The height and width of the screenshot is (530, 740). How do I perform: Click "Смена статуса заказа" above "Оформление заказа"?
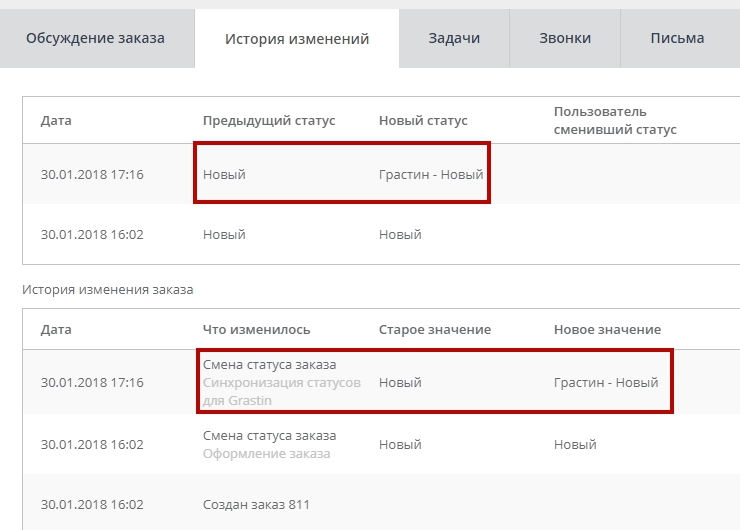coord(269,436)
